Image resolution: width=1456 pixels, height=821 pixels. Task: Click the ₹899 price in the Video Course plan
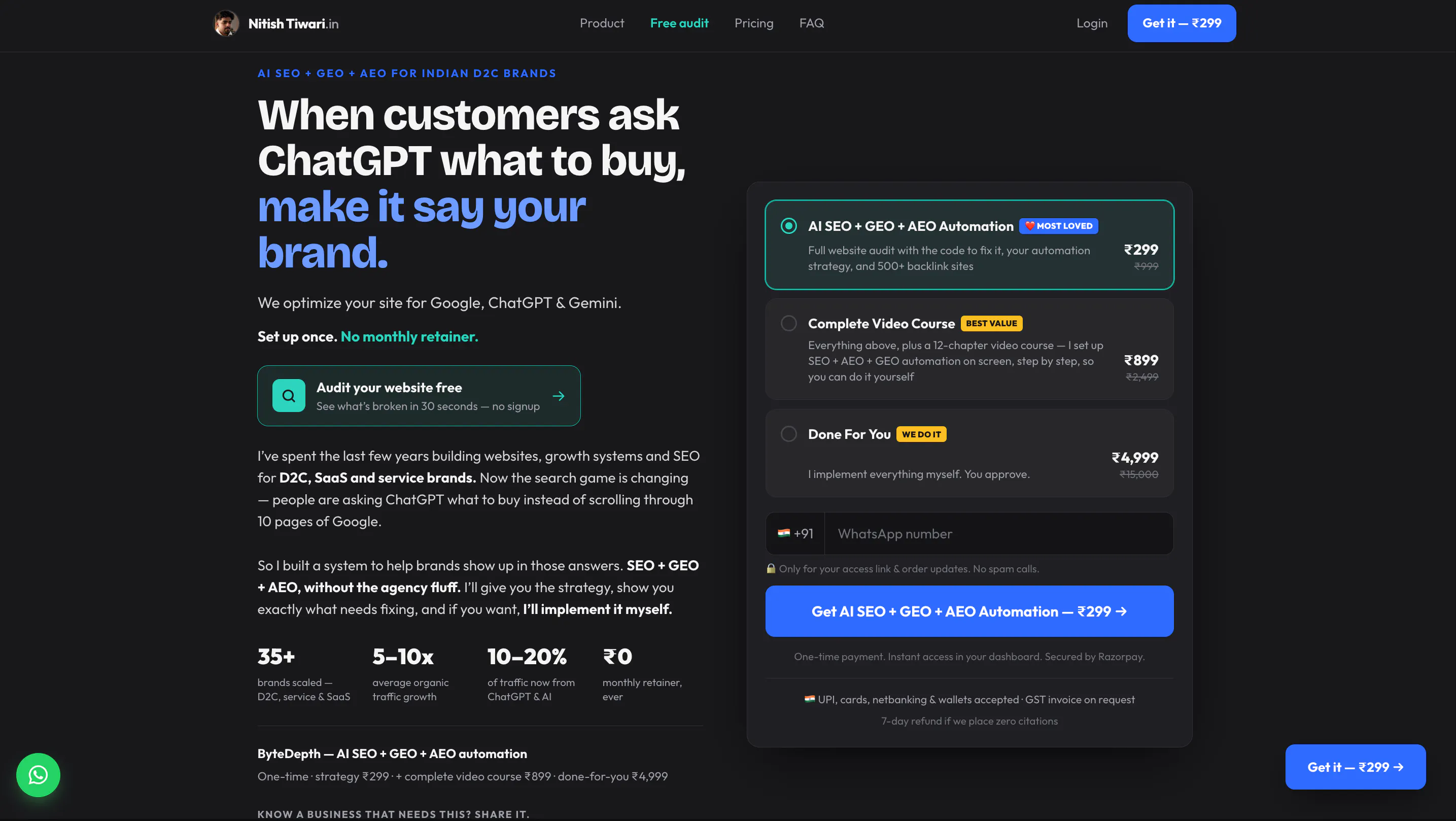coord(1141,360)
